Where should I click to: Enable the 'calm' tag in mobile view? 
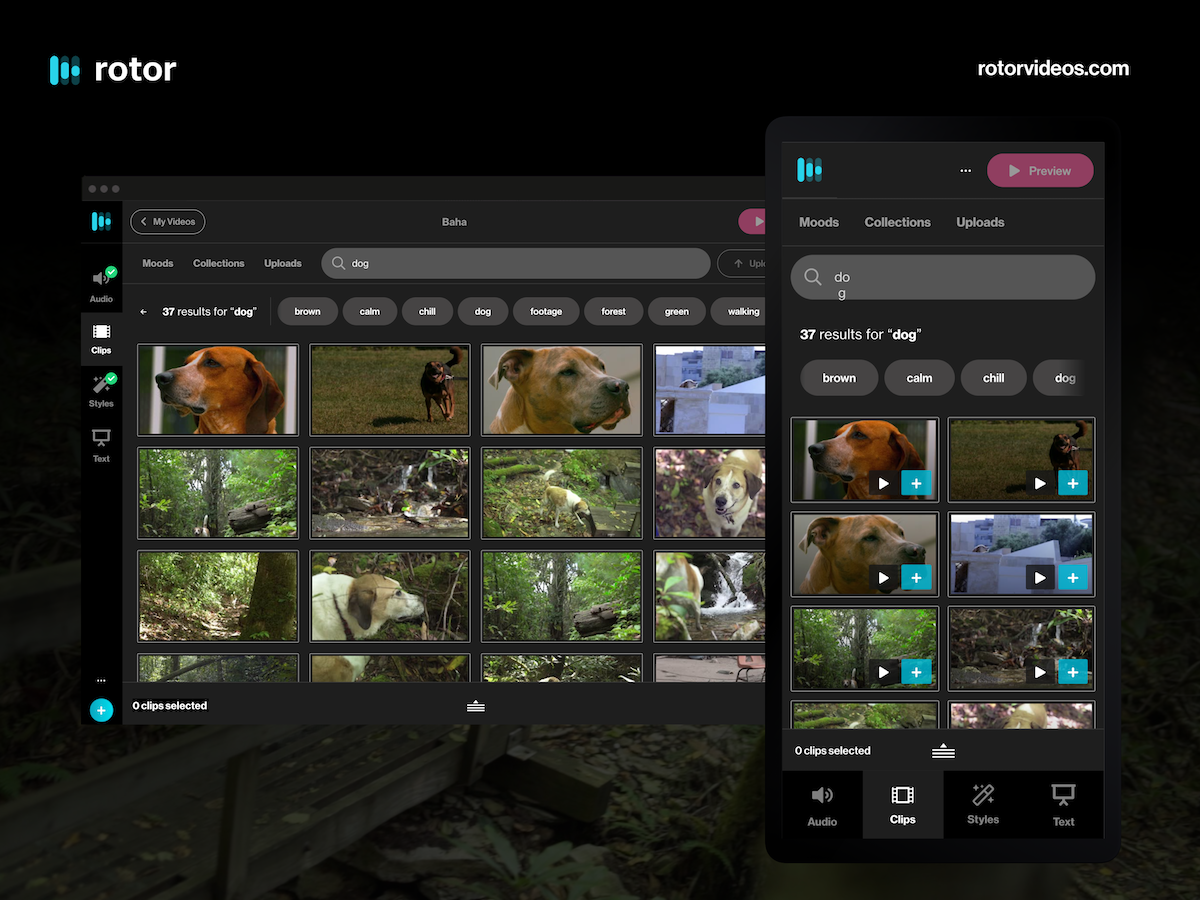pyautogui.click(x=919, y=378)
